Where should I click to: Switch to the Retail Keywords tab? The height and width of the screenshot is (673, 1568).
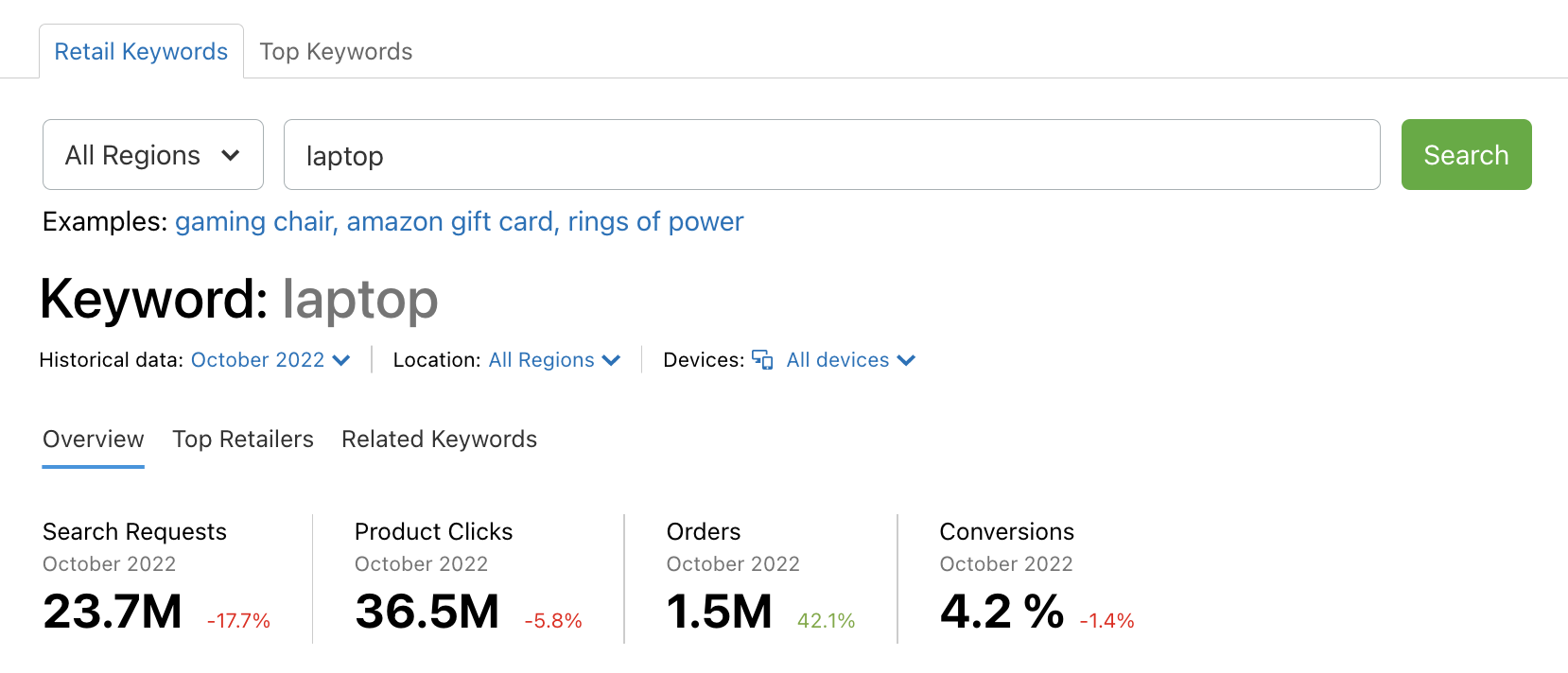pyautogui.click(x=141, y=51)
